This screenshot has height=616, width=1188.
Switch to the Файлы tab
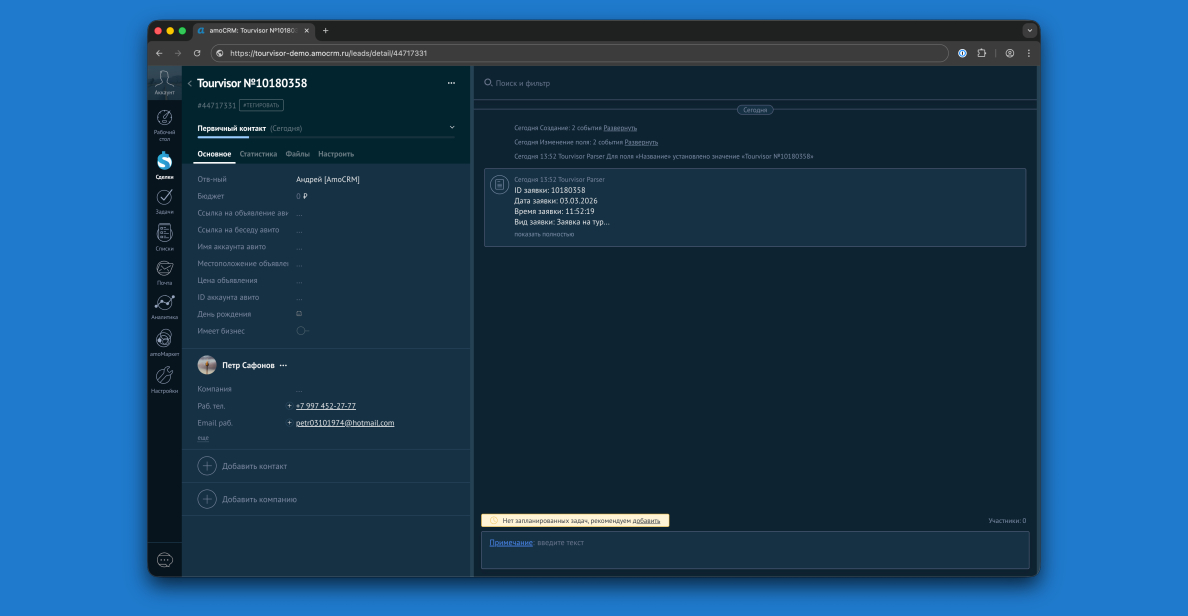pos(296,154)
